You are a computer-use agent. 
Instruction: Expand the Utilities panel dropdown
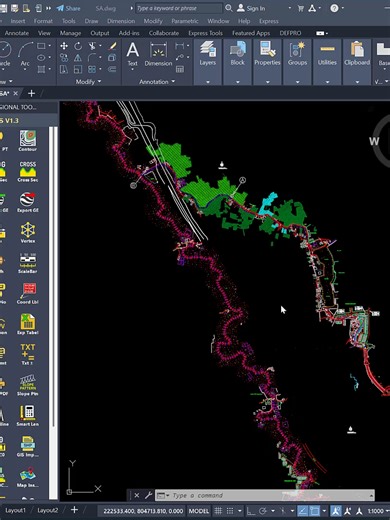click(327, 82)
